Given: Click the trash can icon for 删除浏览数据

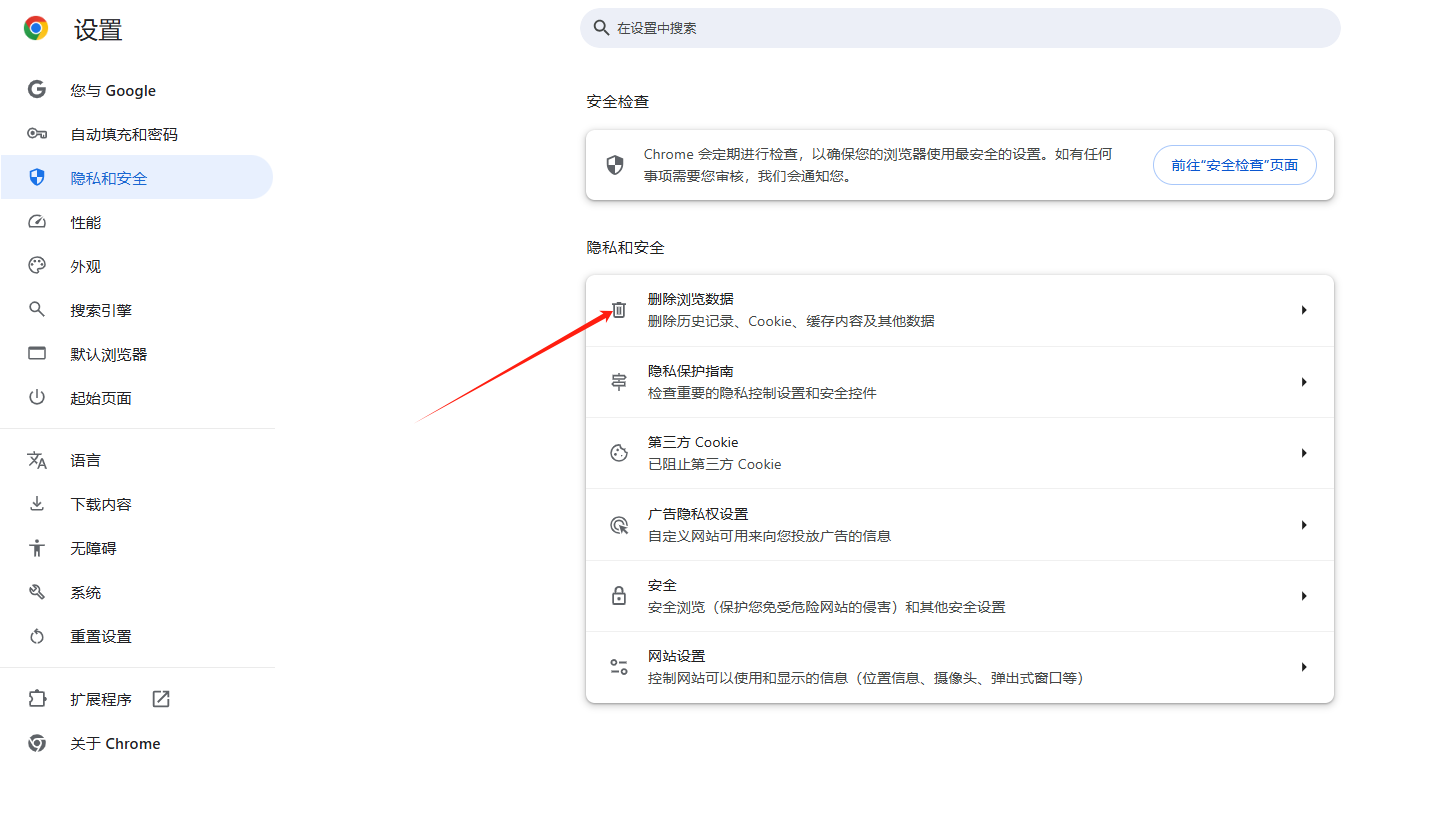Looking at the screenshot, I should click(x=619, y=310).
